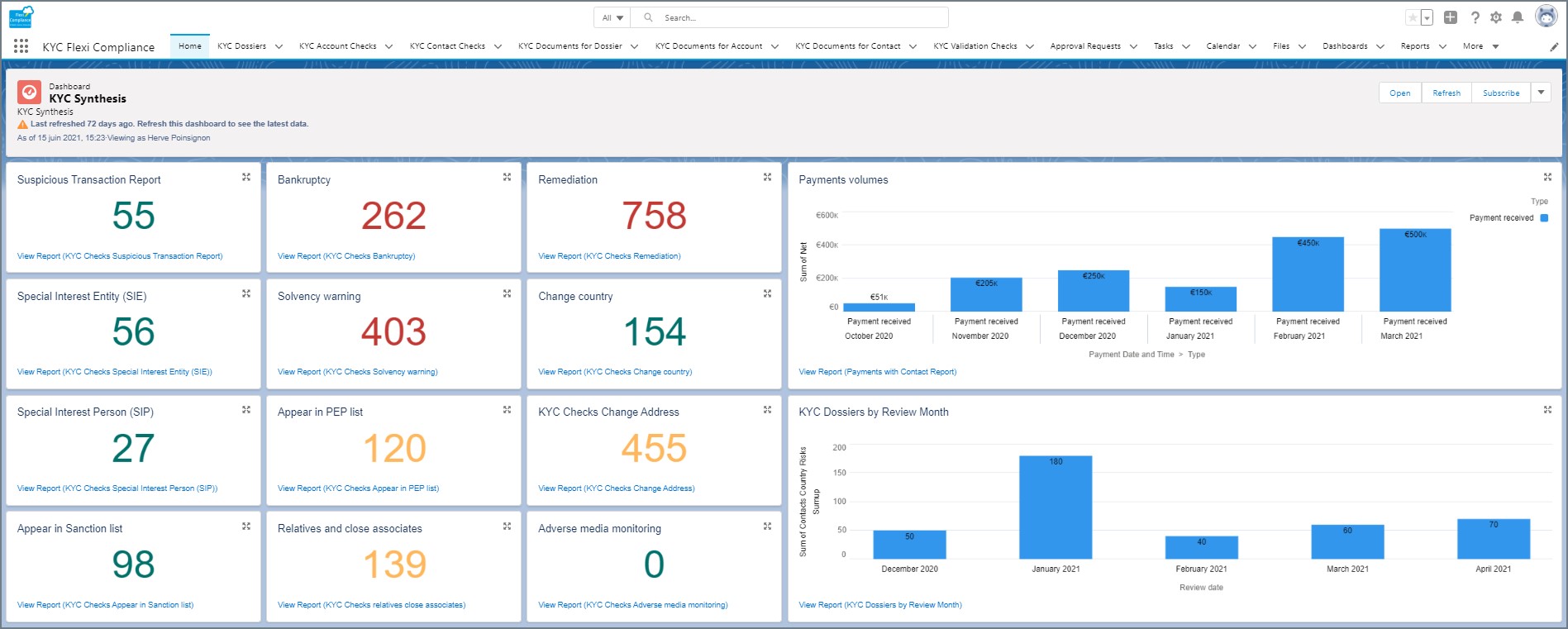Expand the Bankruptcy widget
1568x629 pixels.
(507, 178)
